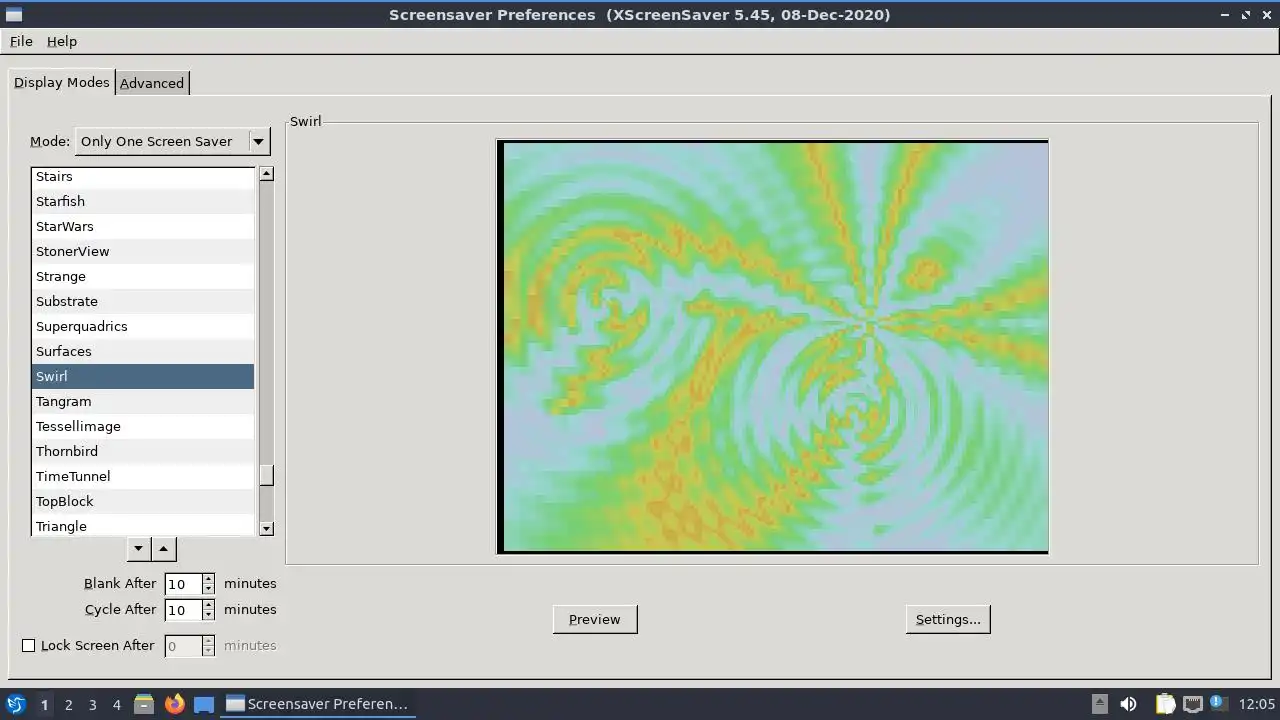The image size is (1280, 720).
Task: Toggle the Lock Screen After checkbox
Action: coord(29,646)
